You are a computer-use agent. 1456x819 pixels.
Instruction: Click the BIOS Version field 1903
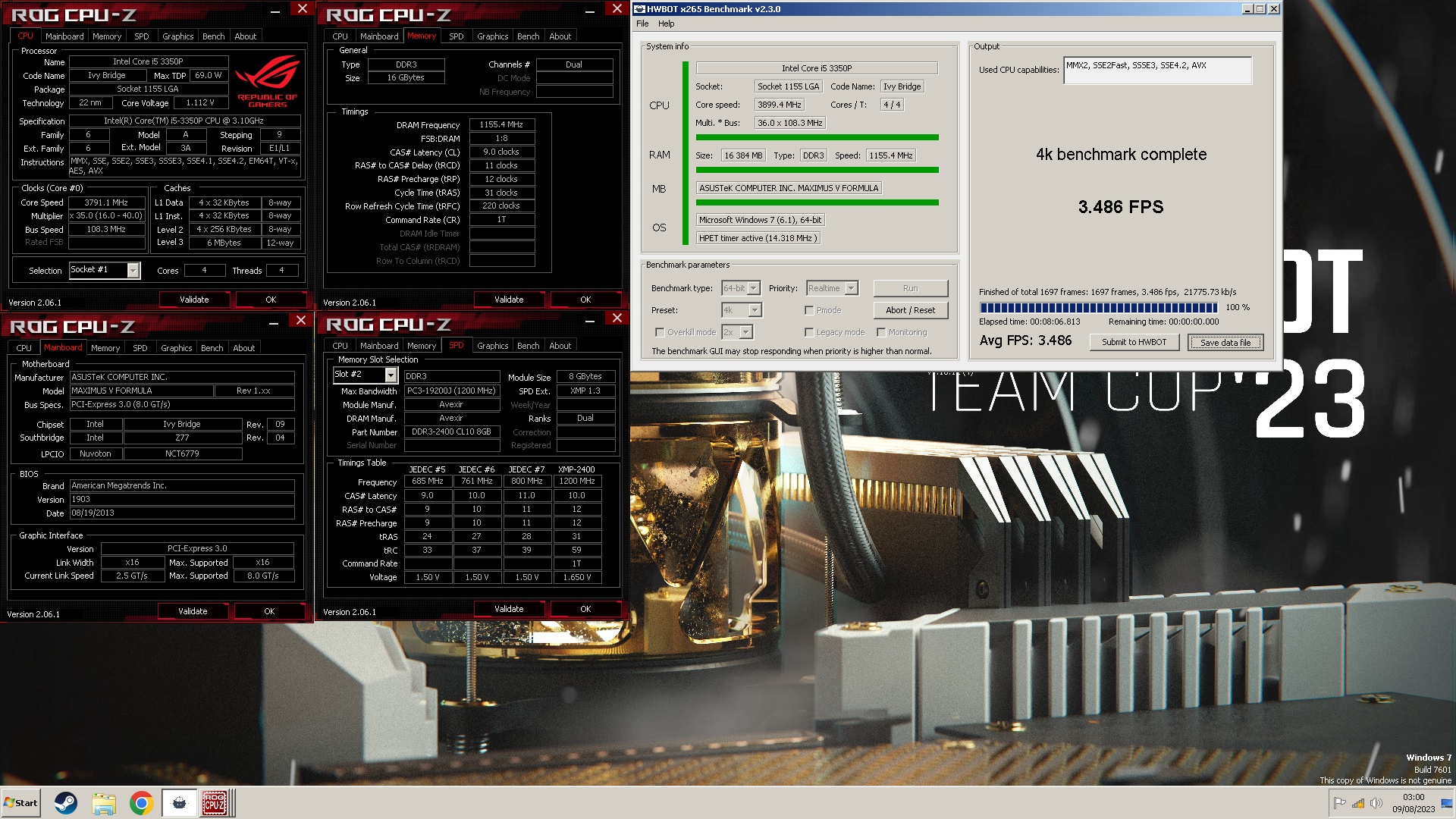(182, 500)
